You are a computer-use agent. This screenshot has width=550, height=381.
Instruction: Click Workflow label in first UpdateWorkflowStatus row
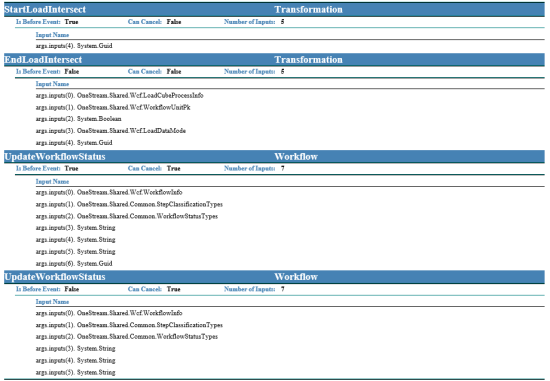(x=296, y=156)
